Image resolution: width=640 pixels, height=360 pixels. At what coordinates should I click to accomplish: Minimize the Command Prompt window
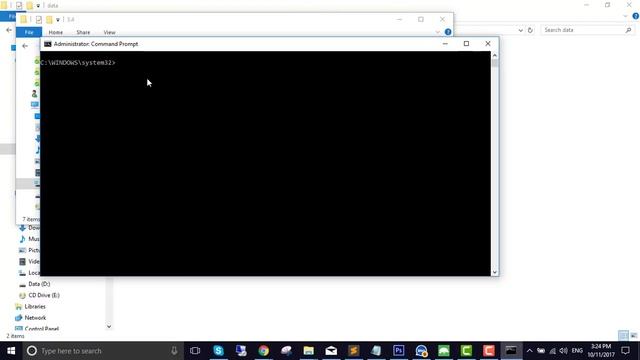pyautogui.click(x=445, y=44)
